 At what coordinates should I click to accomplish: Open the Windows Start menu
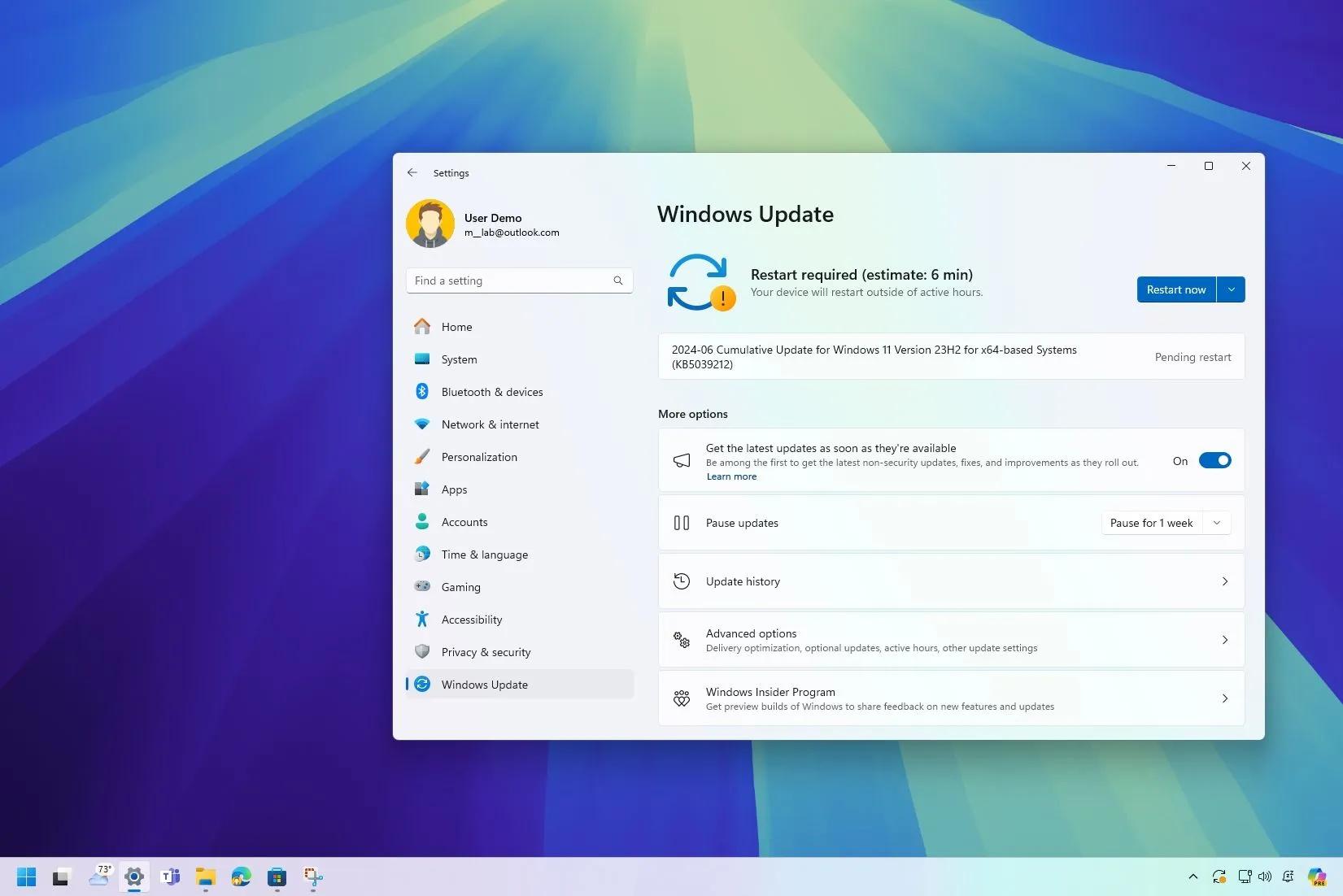coord(27,876)
